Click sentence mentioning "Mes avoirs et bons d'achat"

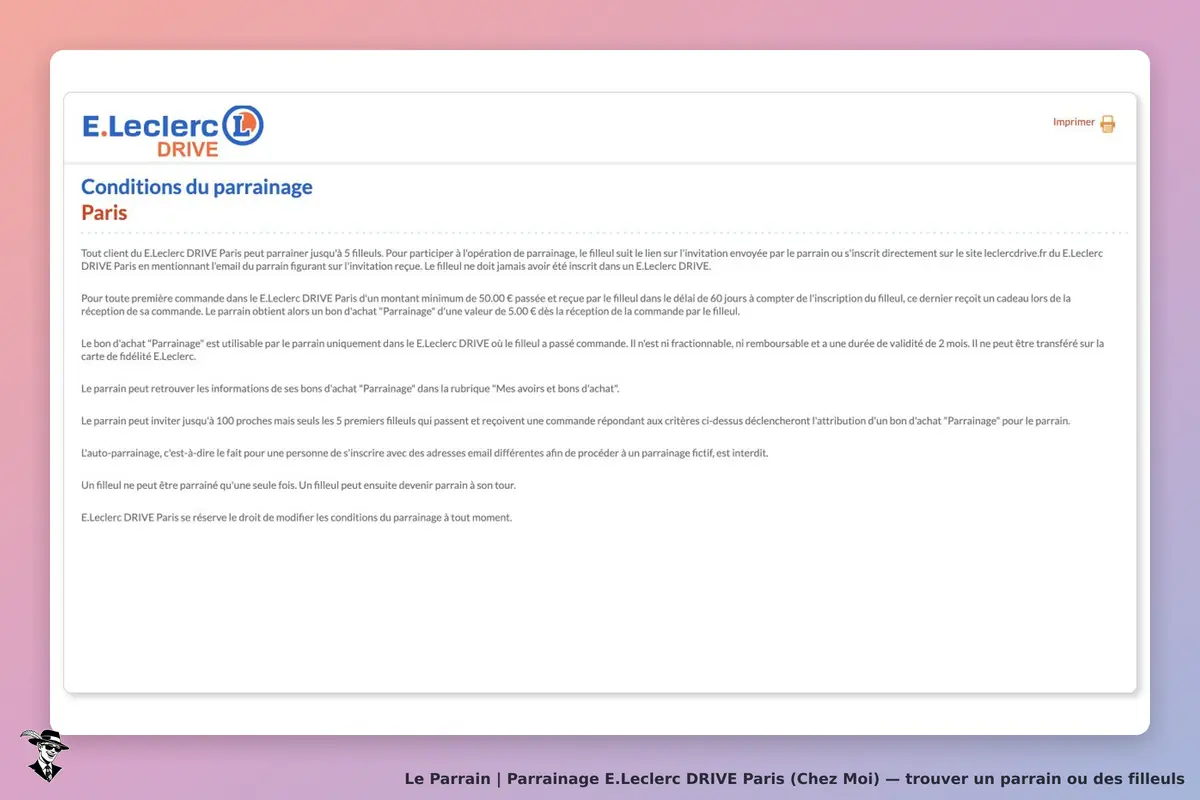(x=350, y=388)
